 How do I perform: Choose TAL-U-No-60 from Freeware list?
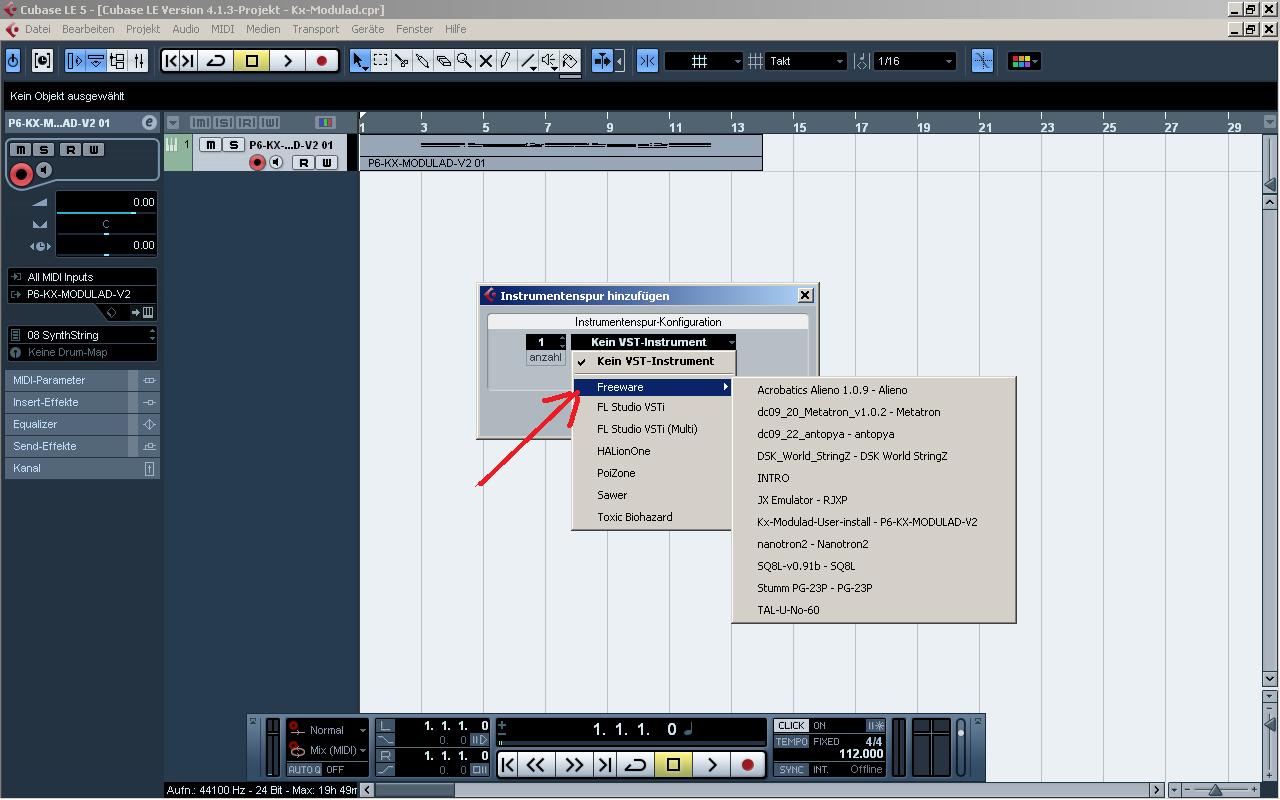tap(874, 610)
